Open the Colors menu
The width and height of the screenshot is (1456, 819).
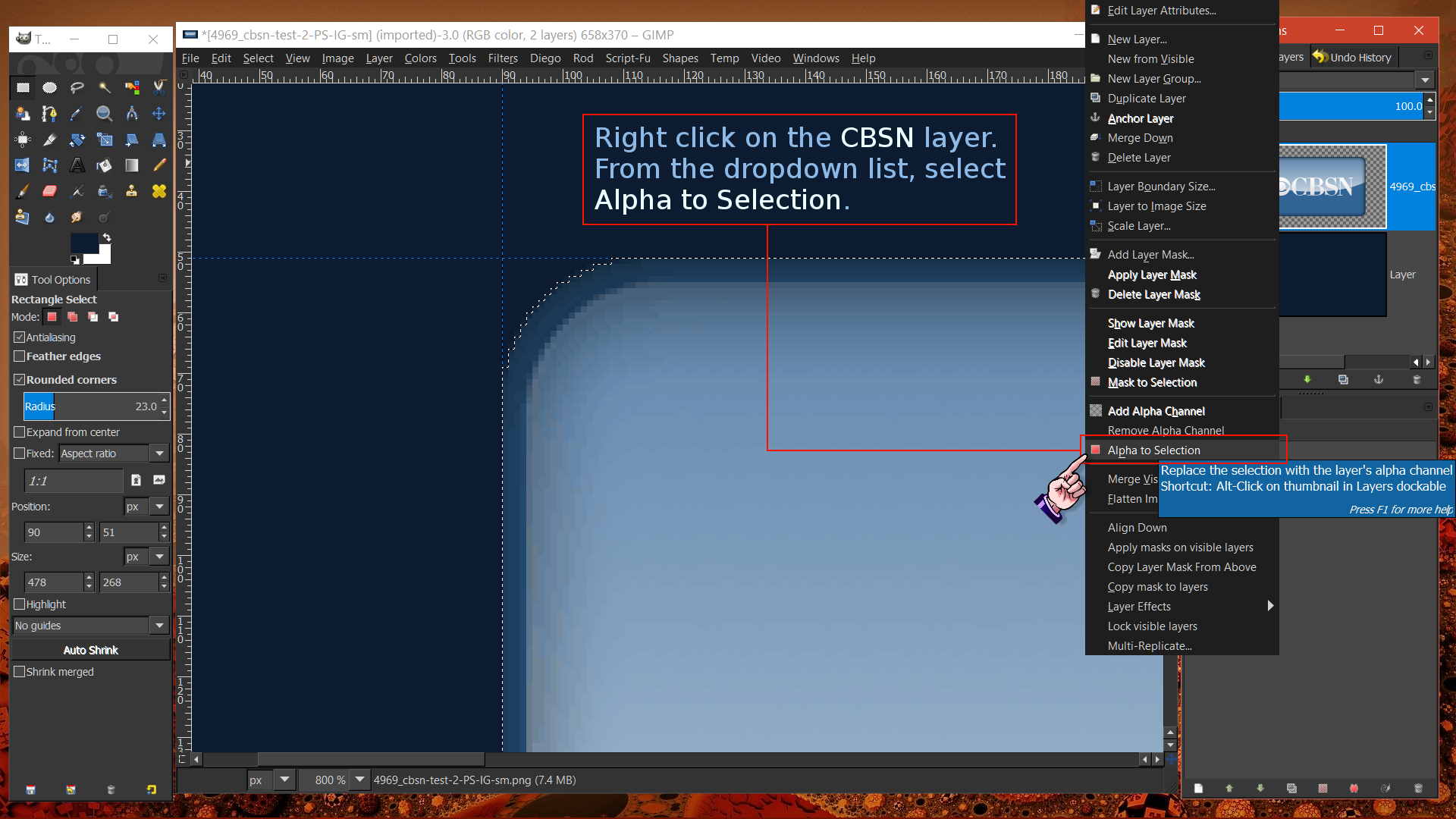coord(420,58)
